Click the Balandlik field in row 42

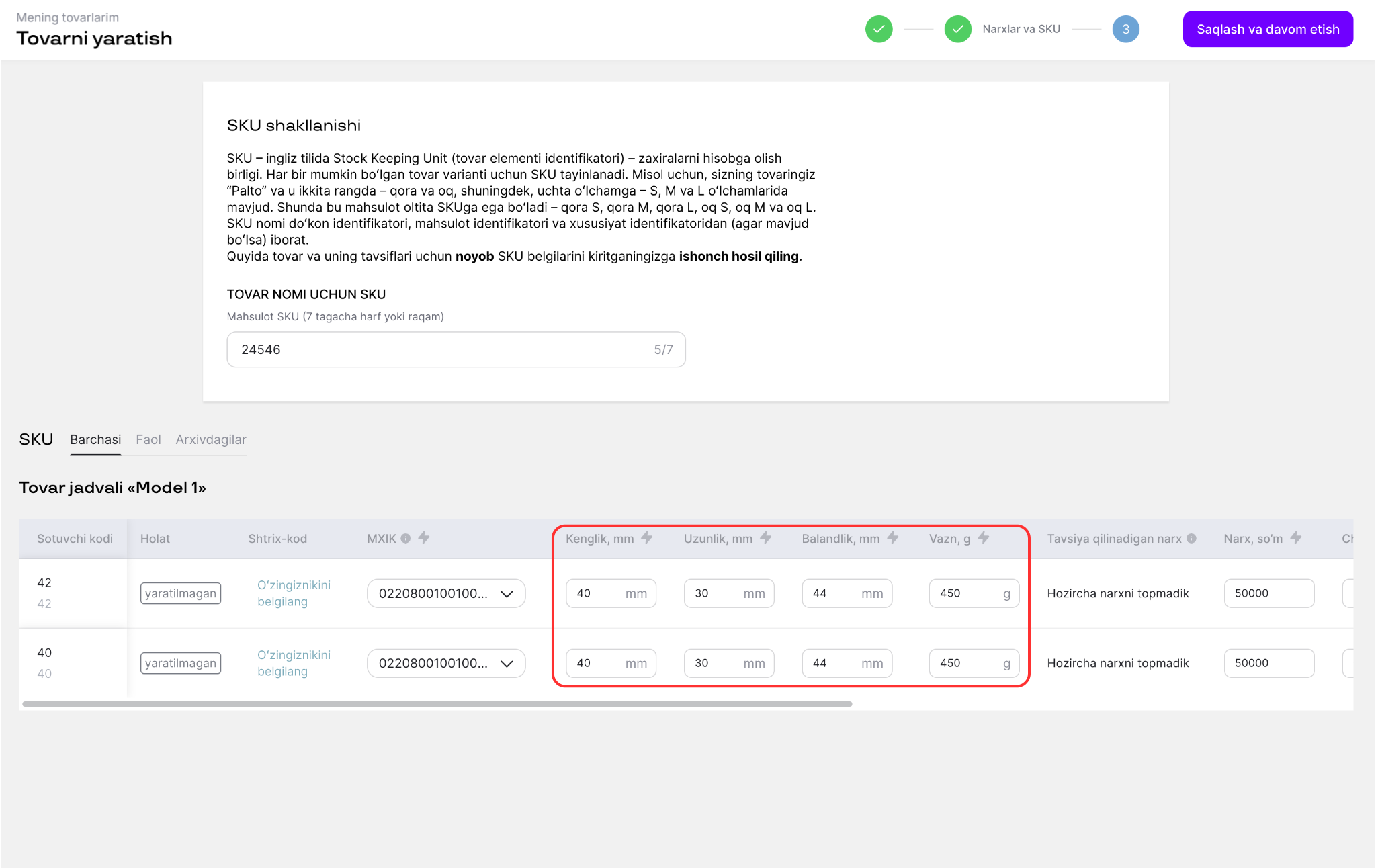pos(847,593)
